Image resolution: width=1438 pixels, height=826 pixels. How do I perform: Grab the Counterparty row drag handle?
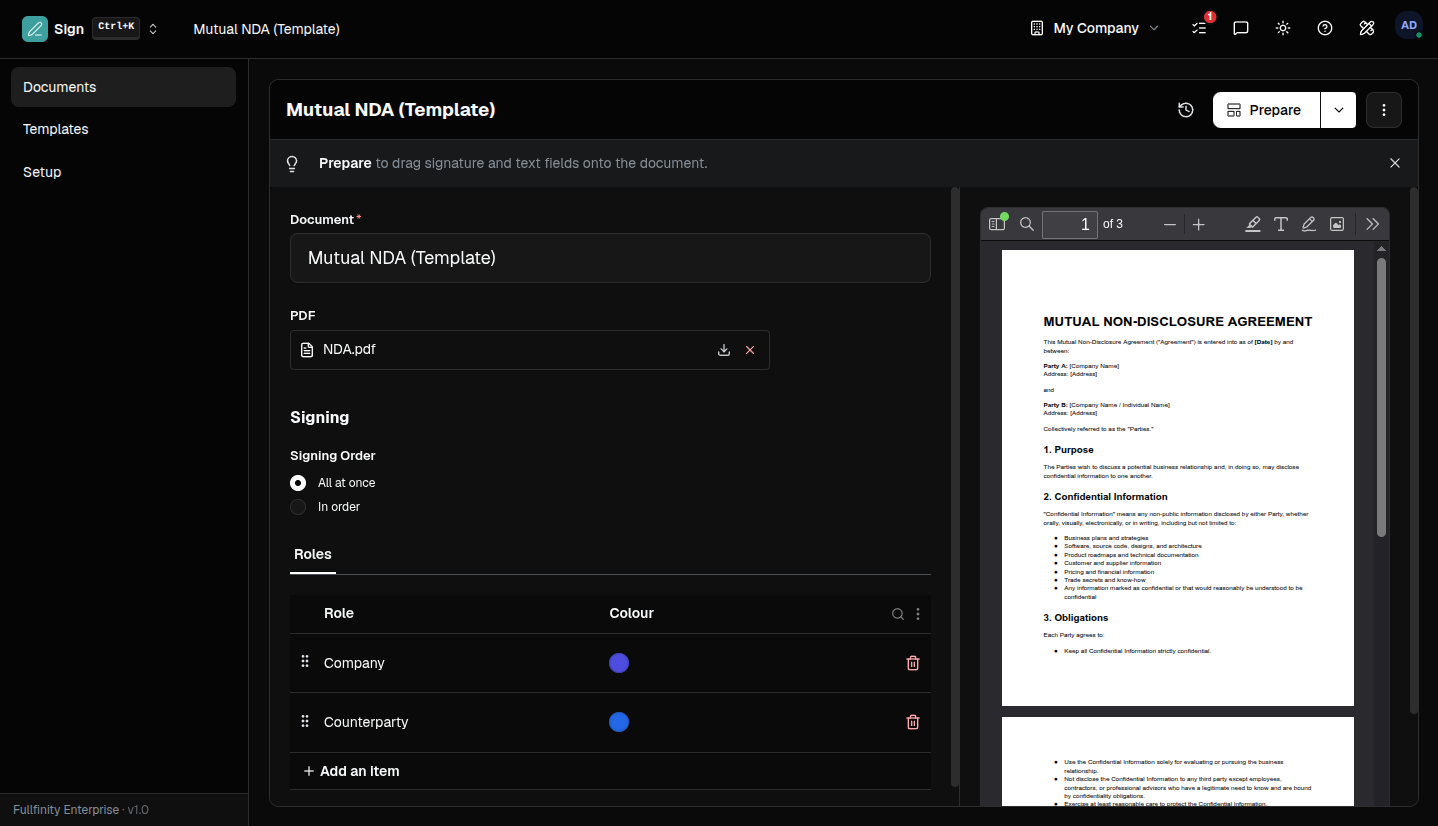(305, 721)
